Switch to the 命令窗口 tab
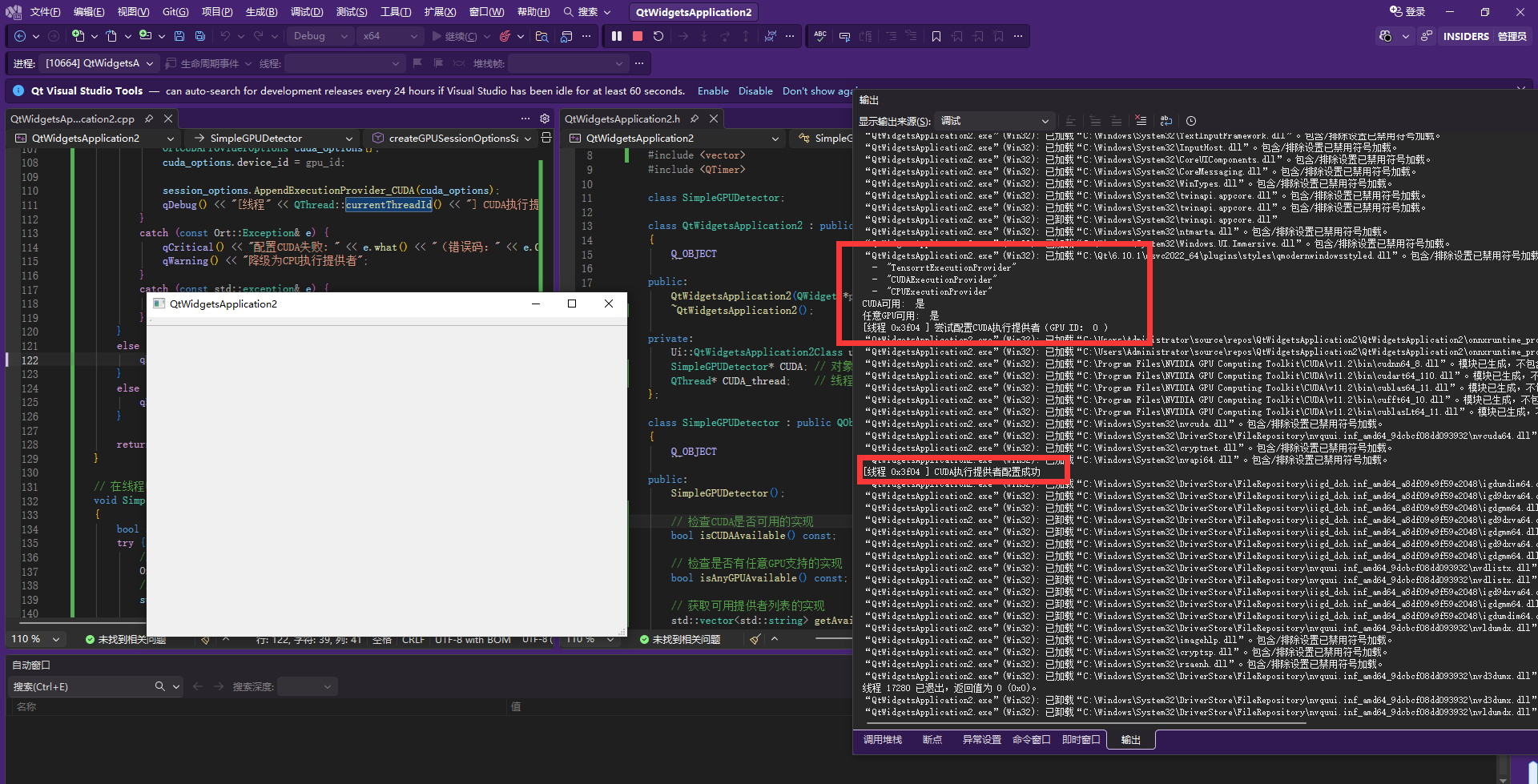 point(1032,740)
